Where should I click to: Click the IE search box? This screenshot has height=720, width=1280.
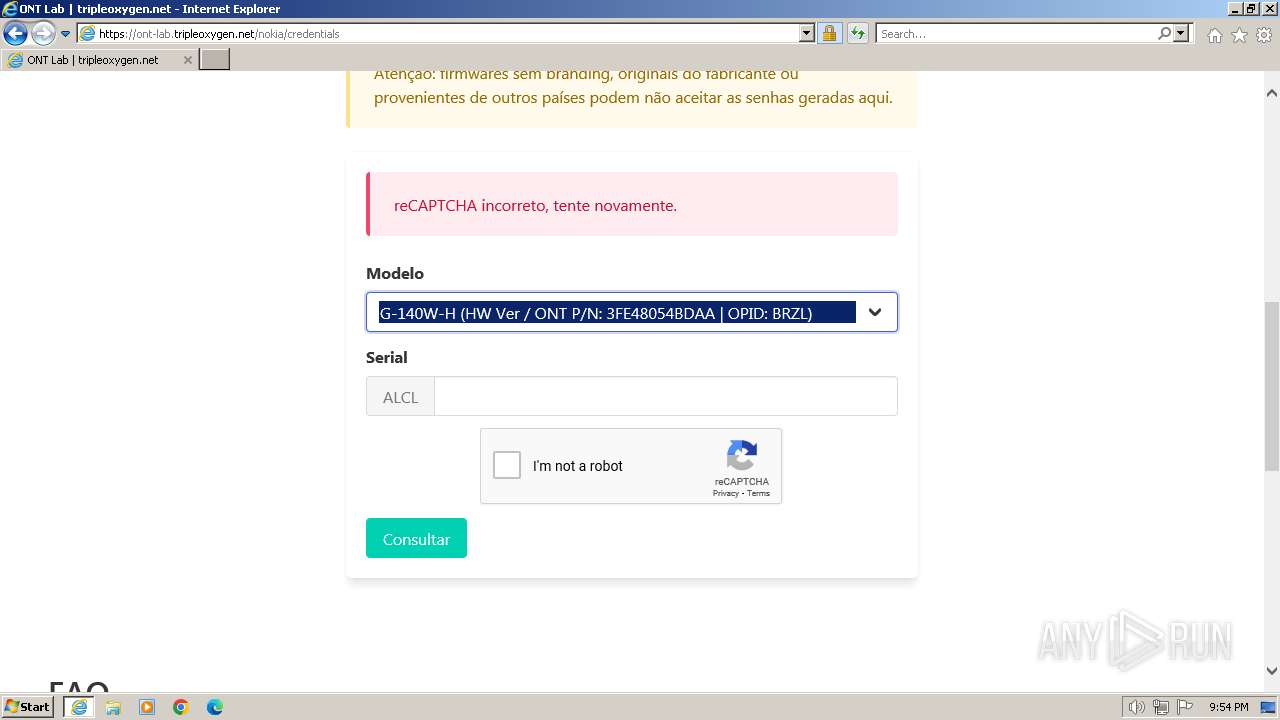[x=1016, y=33]
